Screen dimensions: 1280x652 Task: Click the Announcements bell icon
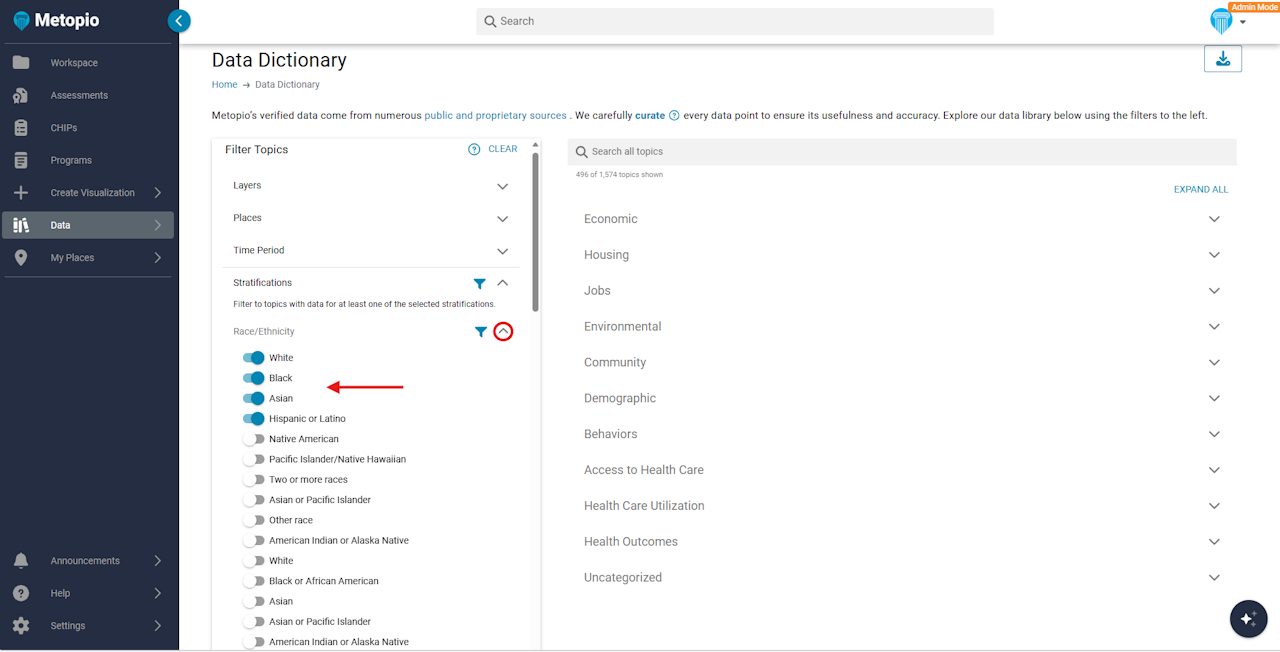pyautogui.click(x=21, y=561)
